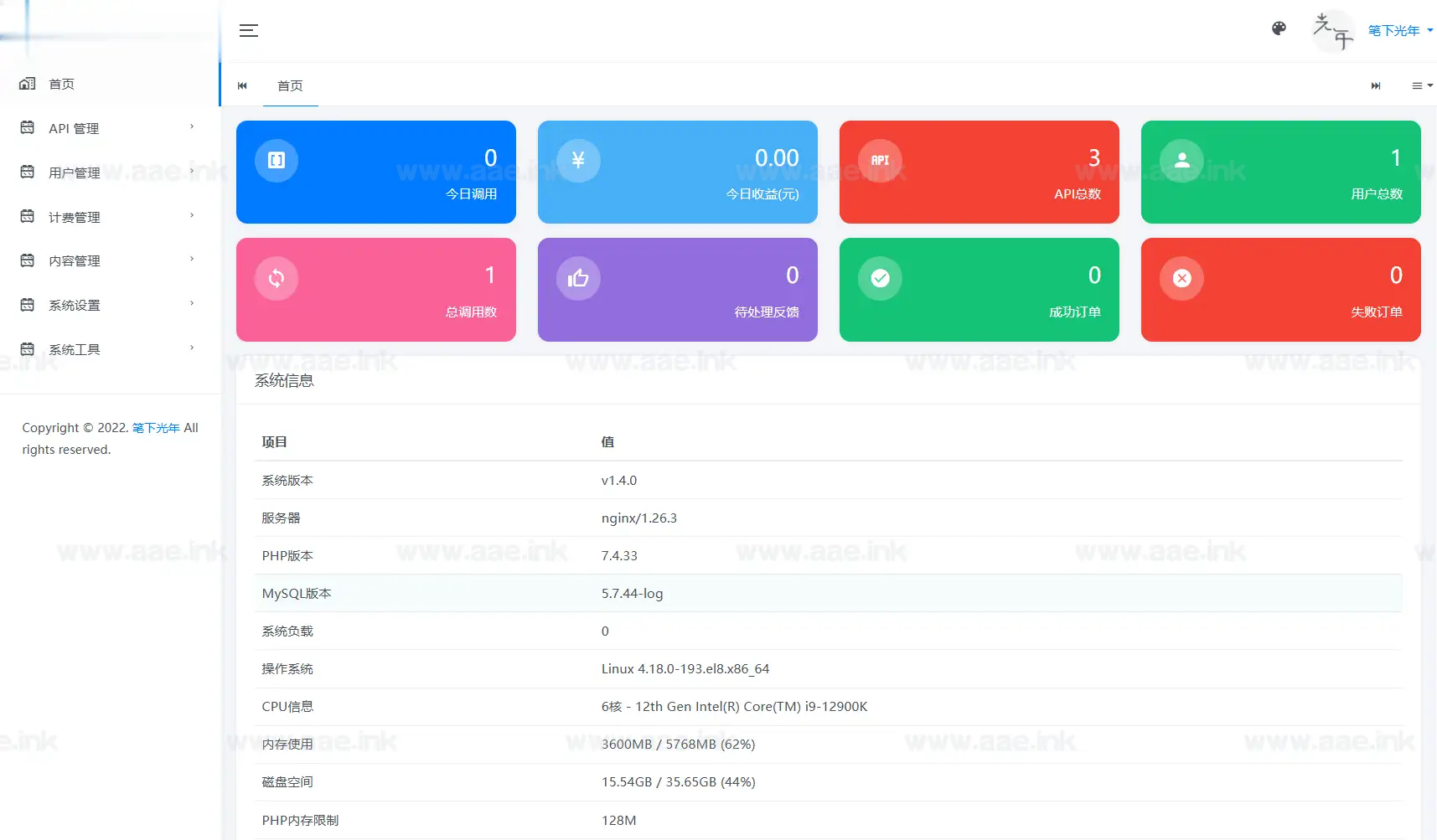Click the yen icon on 今日收益 card

[578, 160]
